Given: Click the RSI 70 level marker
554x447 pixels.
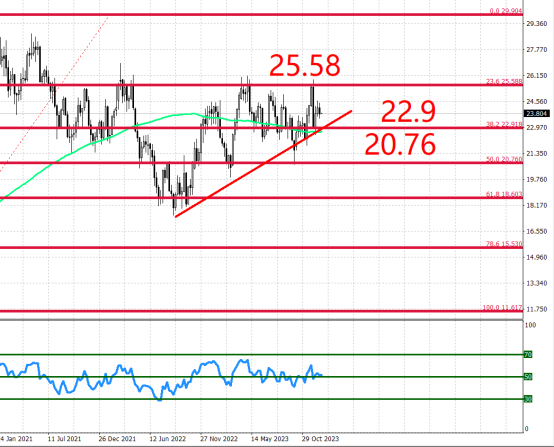Looking at the screenshot, I should click(x=528, y=354).
